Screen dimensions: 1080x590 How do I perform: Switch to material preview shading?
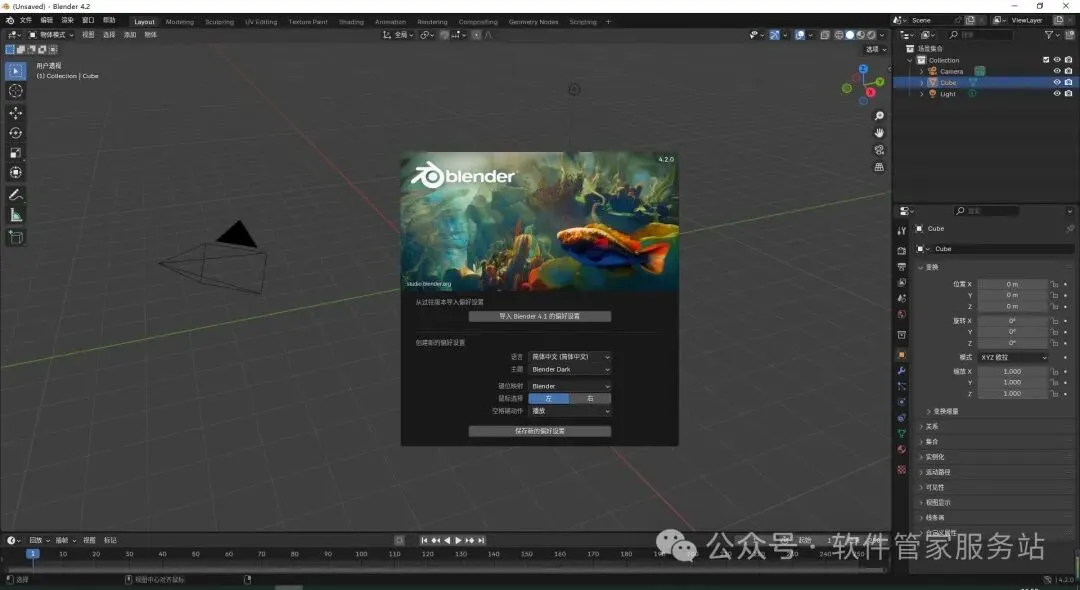tap(860, 34)
